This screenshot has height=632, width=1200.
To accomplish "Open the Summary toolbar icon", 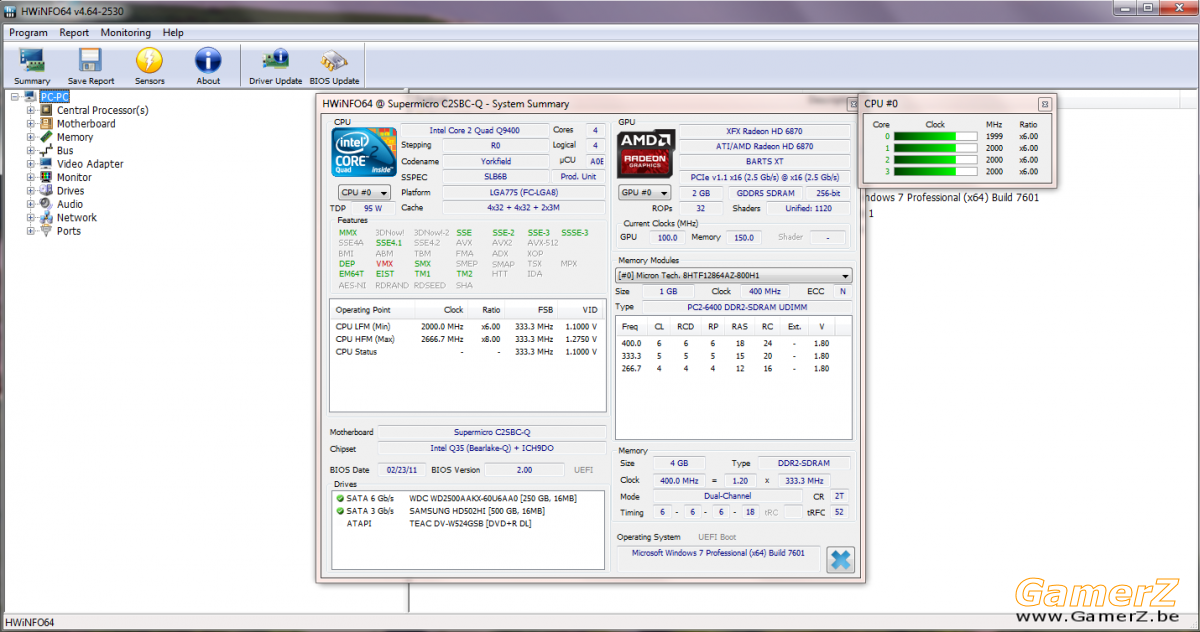I will tap(32, 66).
